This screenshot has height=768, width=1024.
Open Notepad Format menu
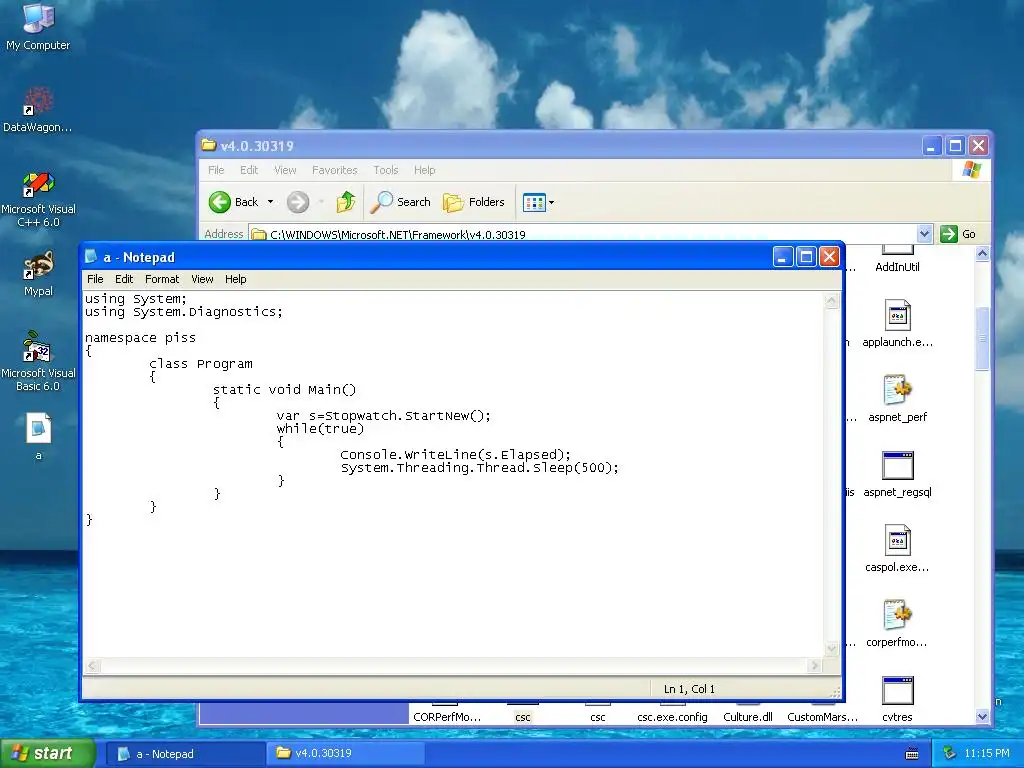[162, 279]
